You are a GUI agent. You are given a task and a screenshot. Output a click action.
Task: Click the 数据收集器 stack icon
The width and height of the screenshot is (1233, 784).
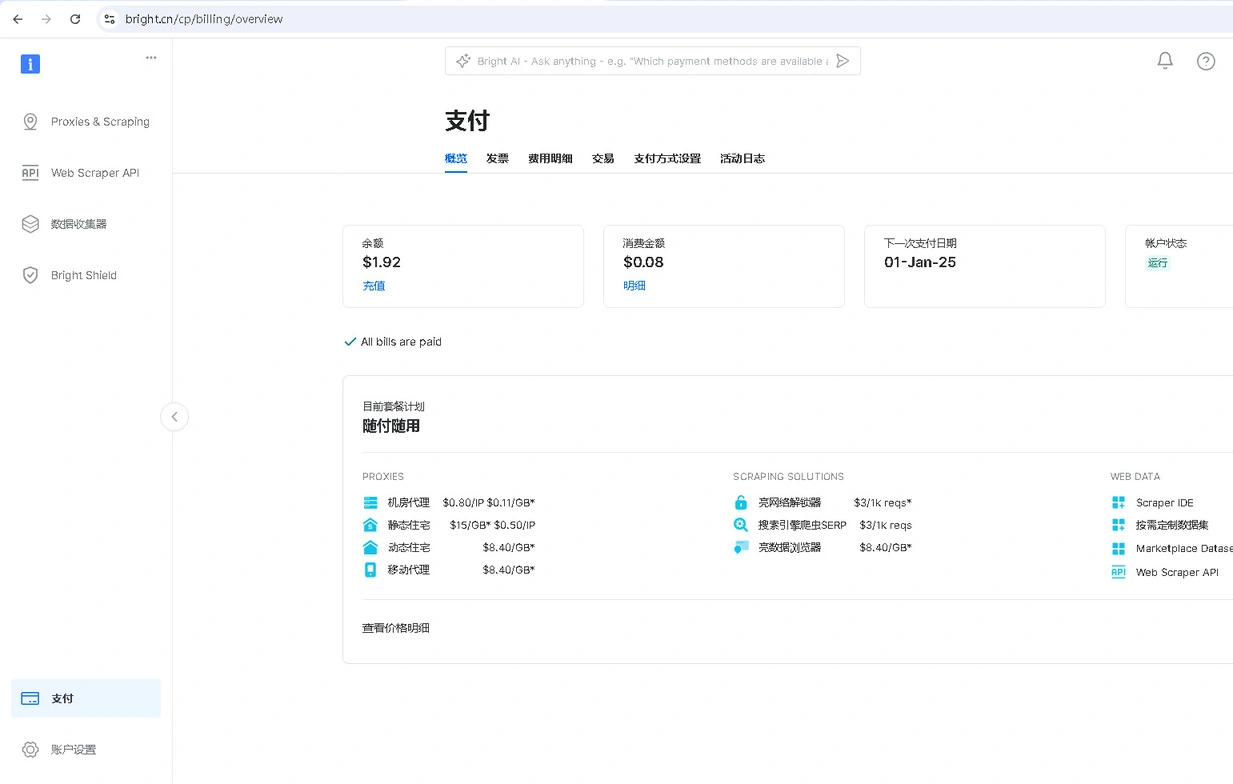30,224
